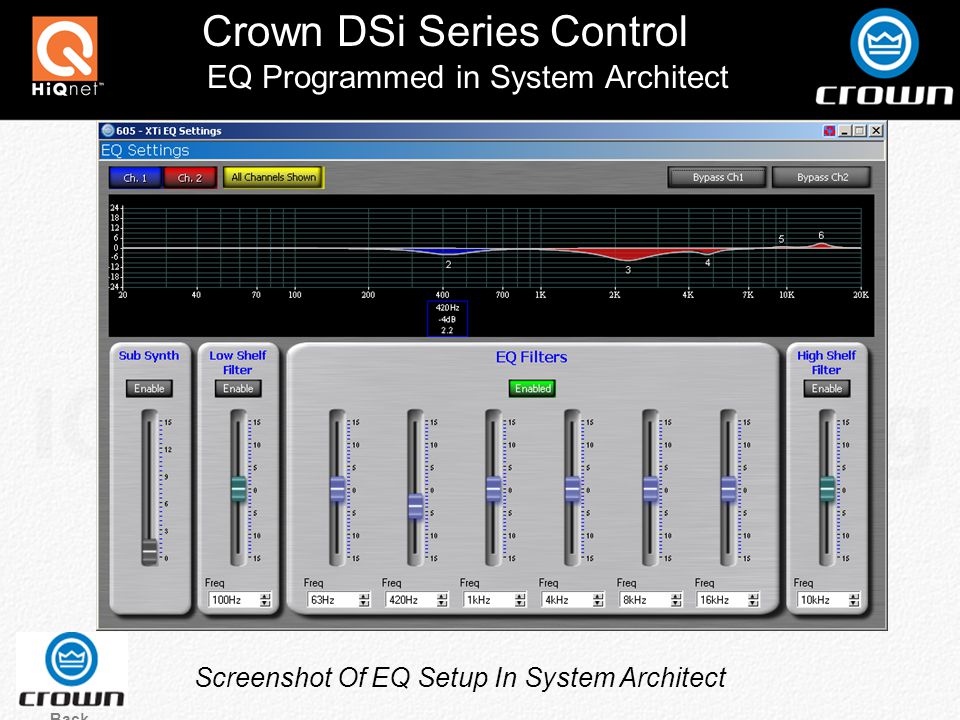Select the Ch. 1 blue button
This screenshot has height=720, width=960.
coord(135,178)
